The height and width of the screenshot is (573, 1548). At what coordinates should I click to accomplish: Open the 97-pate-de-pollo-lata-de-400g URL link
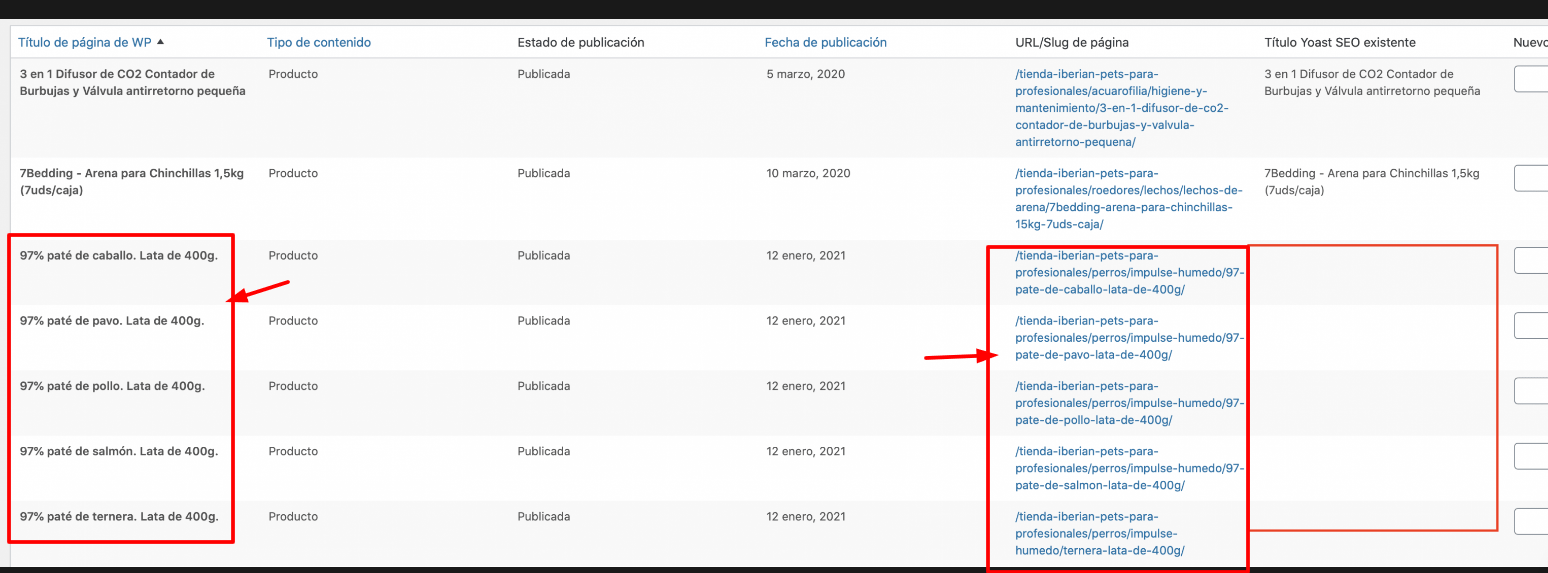[1129, 403]
